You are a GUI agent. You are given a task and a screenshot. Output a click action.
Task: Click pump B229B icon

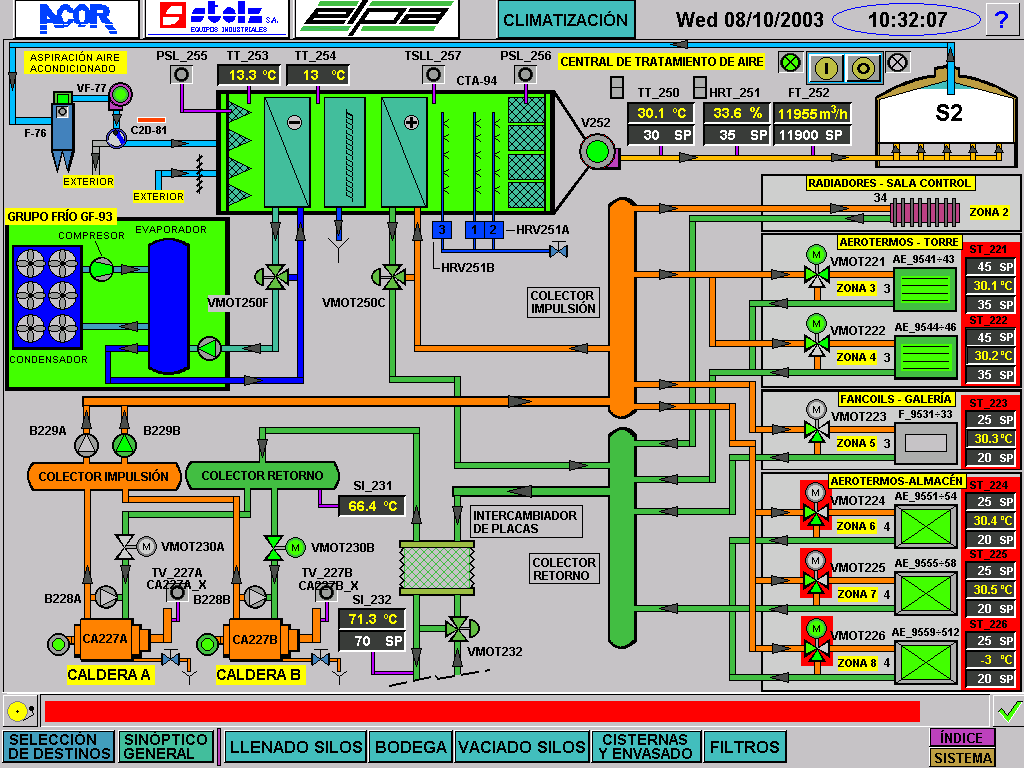pos(123,444)
